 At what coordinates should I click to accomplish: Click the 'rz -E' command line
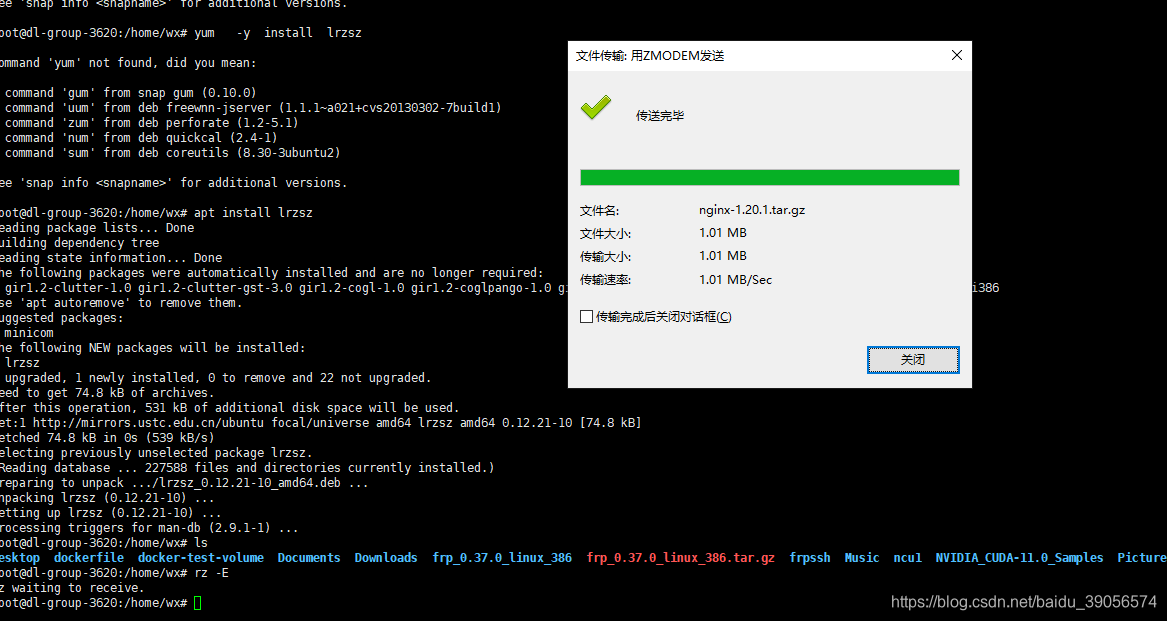114,573
